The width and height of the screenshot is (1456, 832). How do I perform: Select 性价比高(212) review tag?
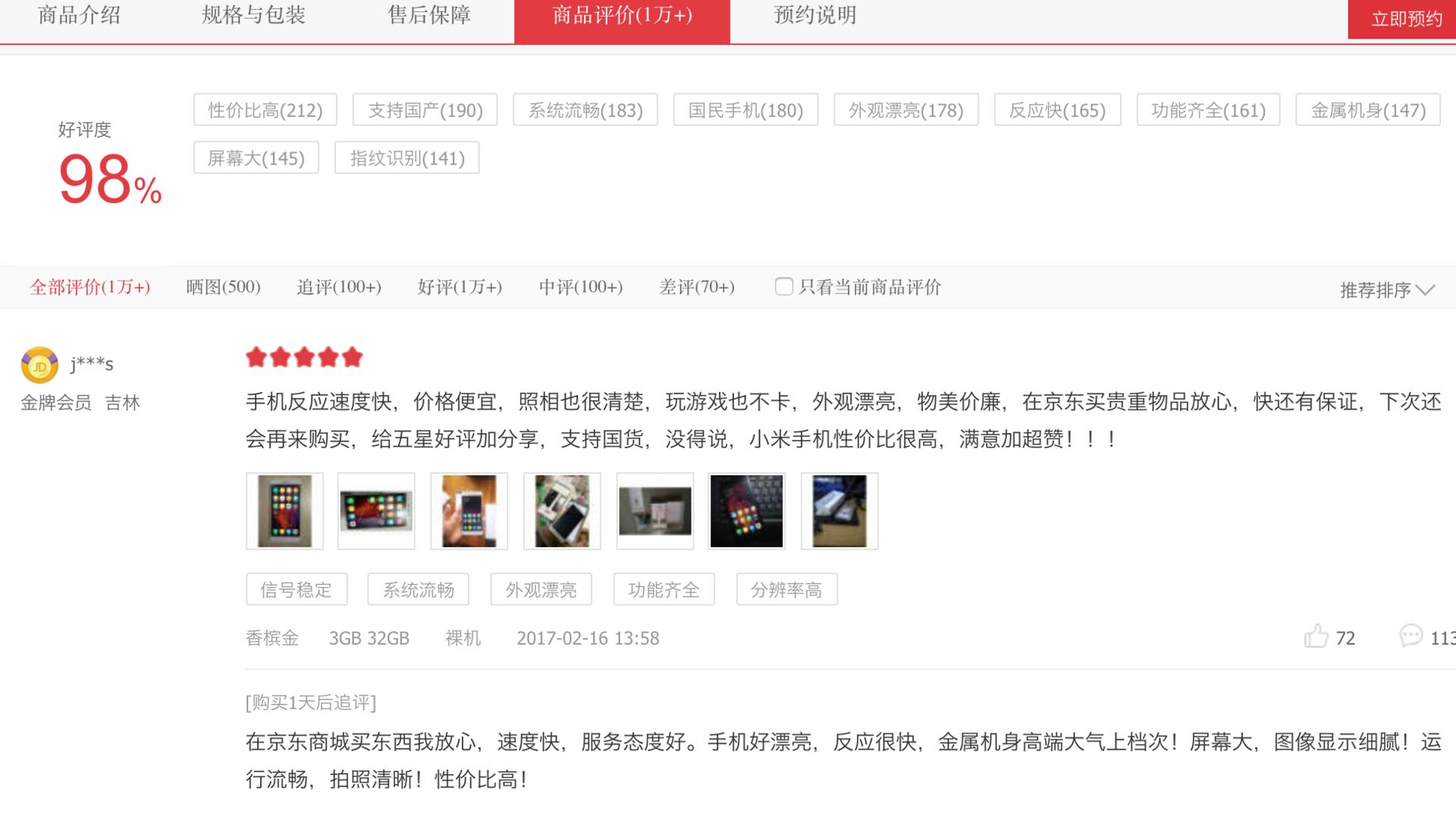pos(265,110)
